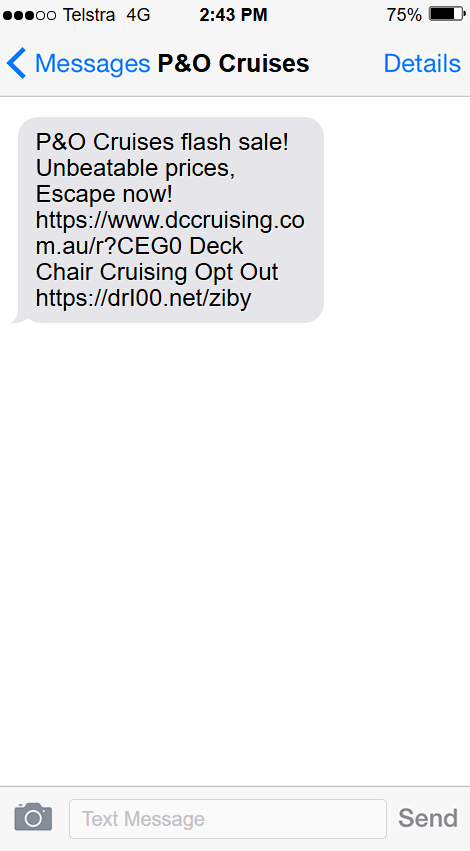The width and height of the screenshot is (470, 851).
Task: Tap the 'Escape now!' text in message
Action: point(104,194)
